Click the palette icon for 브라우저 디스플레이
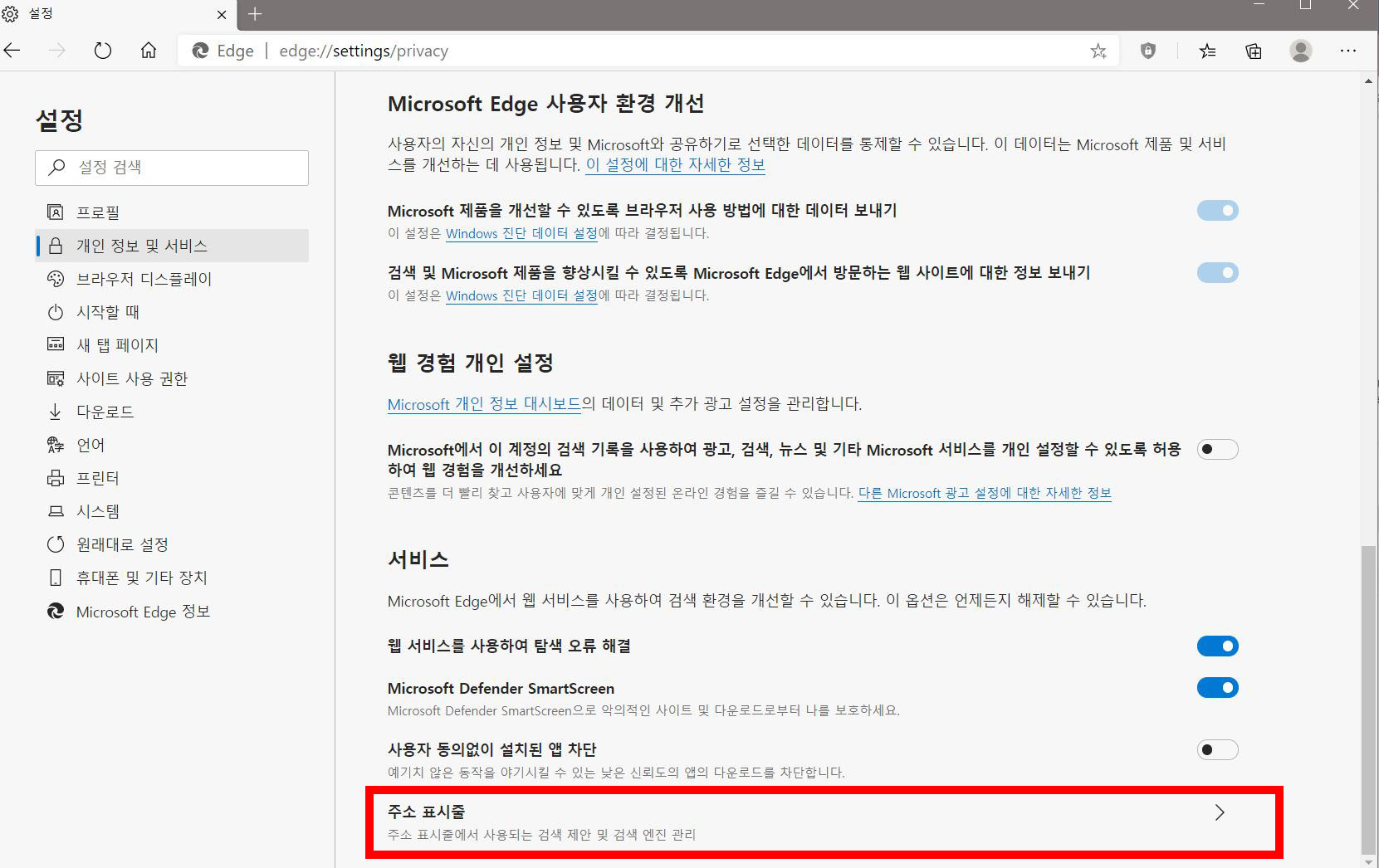This screenshot has width=1379, height=868. [x=56, y=279]
